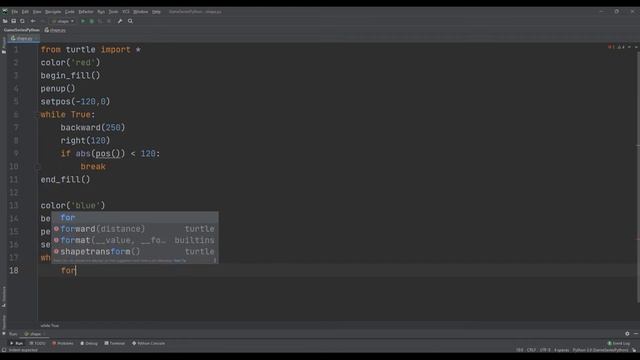Open the Run menu
640x360 pixels.
tap(101, 12)
